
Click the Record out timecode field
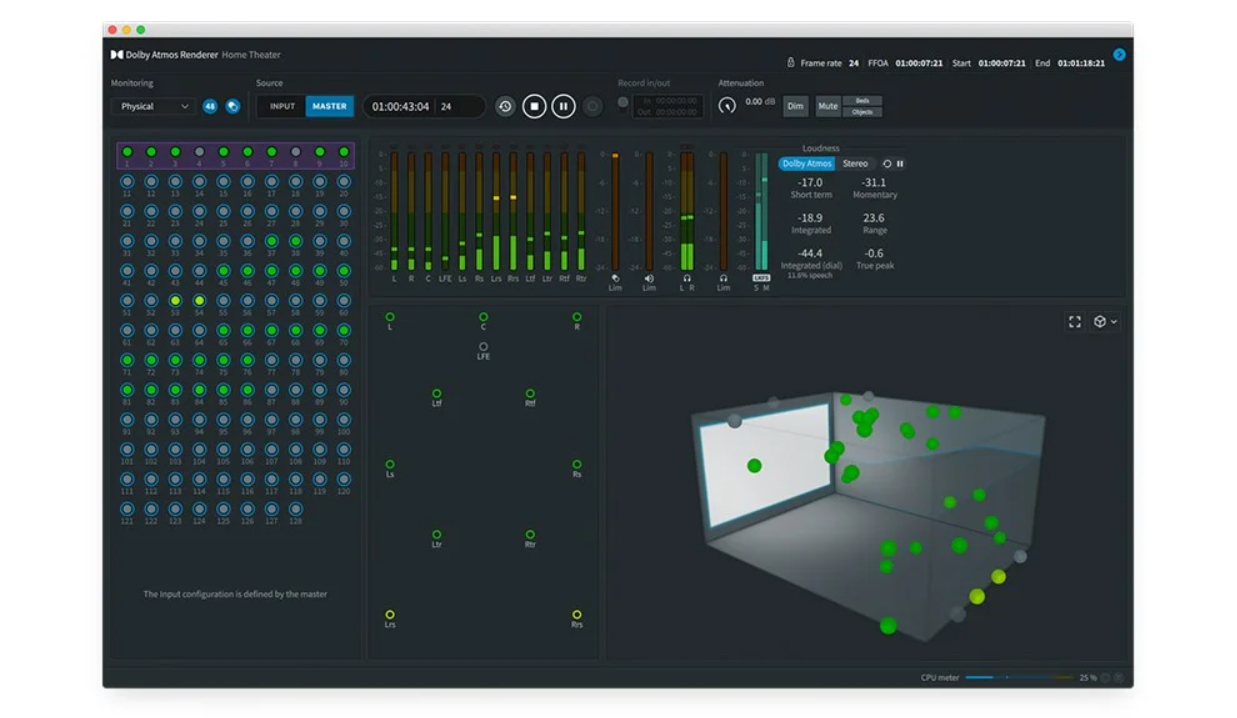tap(668, 112)
